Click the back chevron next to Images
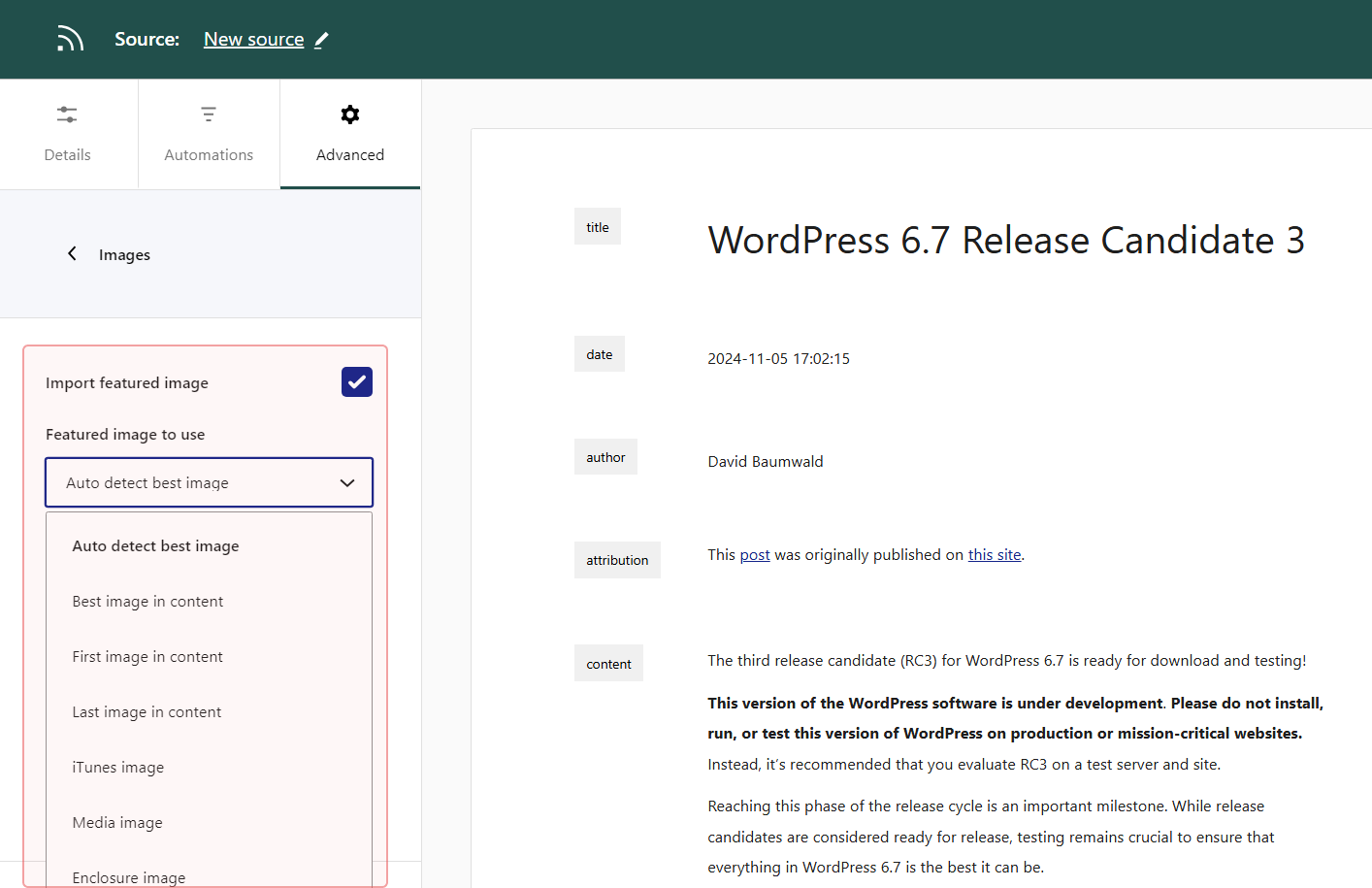 point(72,253)
